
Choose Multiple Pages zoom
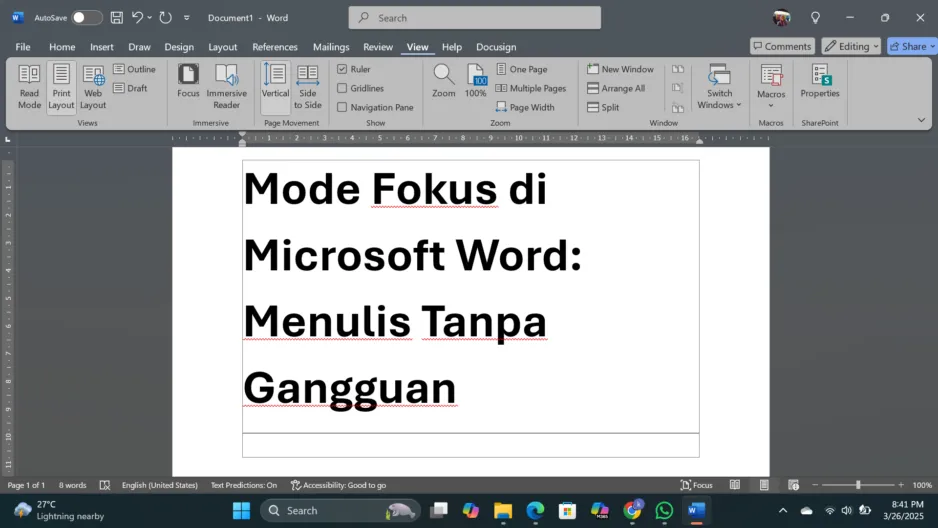(x=531, y=88)
